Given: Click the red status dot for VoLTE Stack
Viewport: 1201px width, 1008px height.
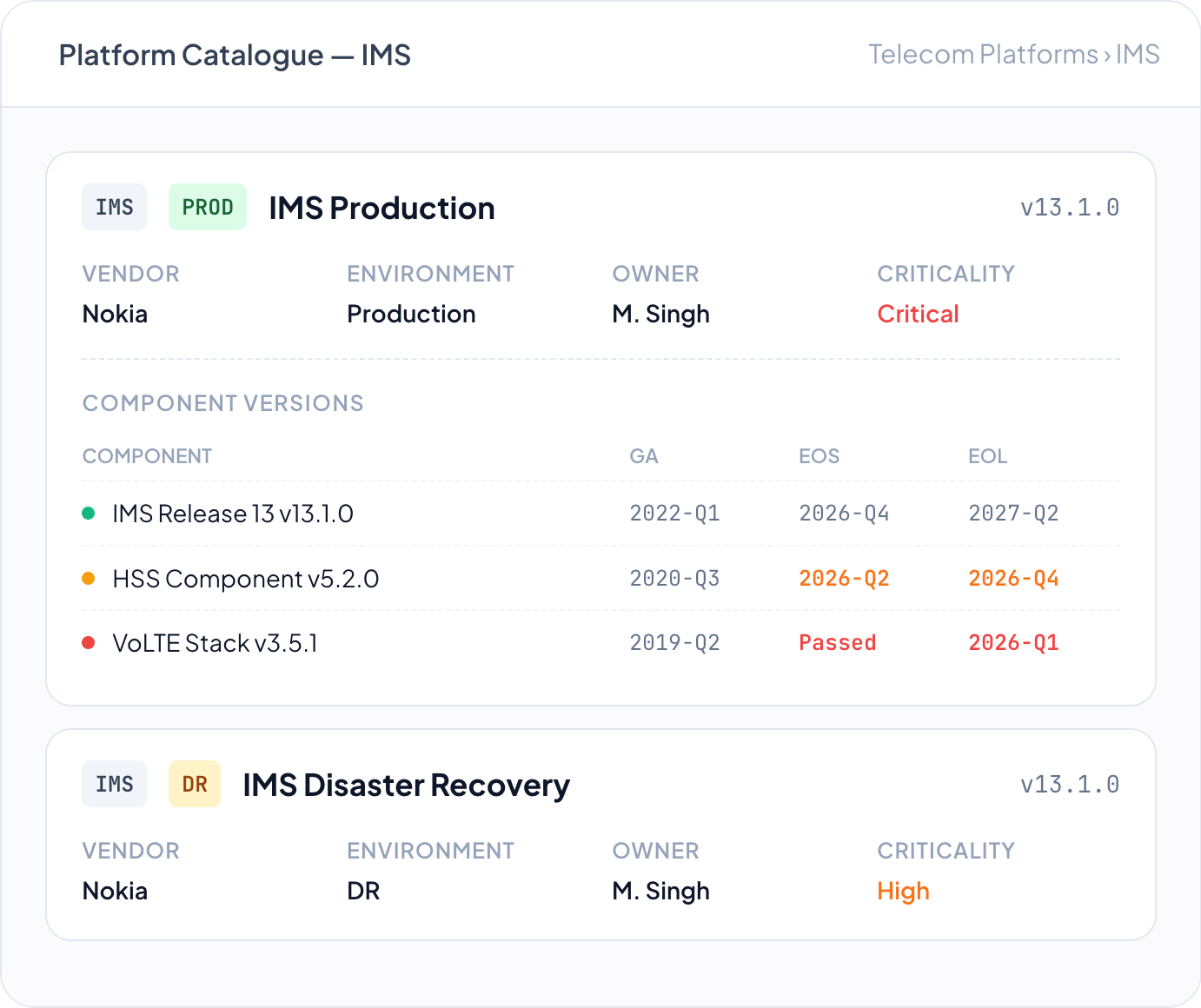Looking at the screenshot, I should [x=88, y=643].
